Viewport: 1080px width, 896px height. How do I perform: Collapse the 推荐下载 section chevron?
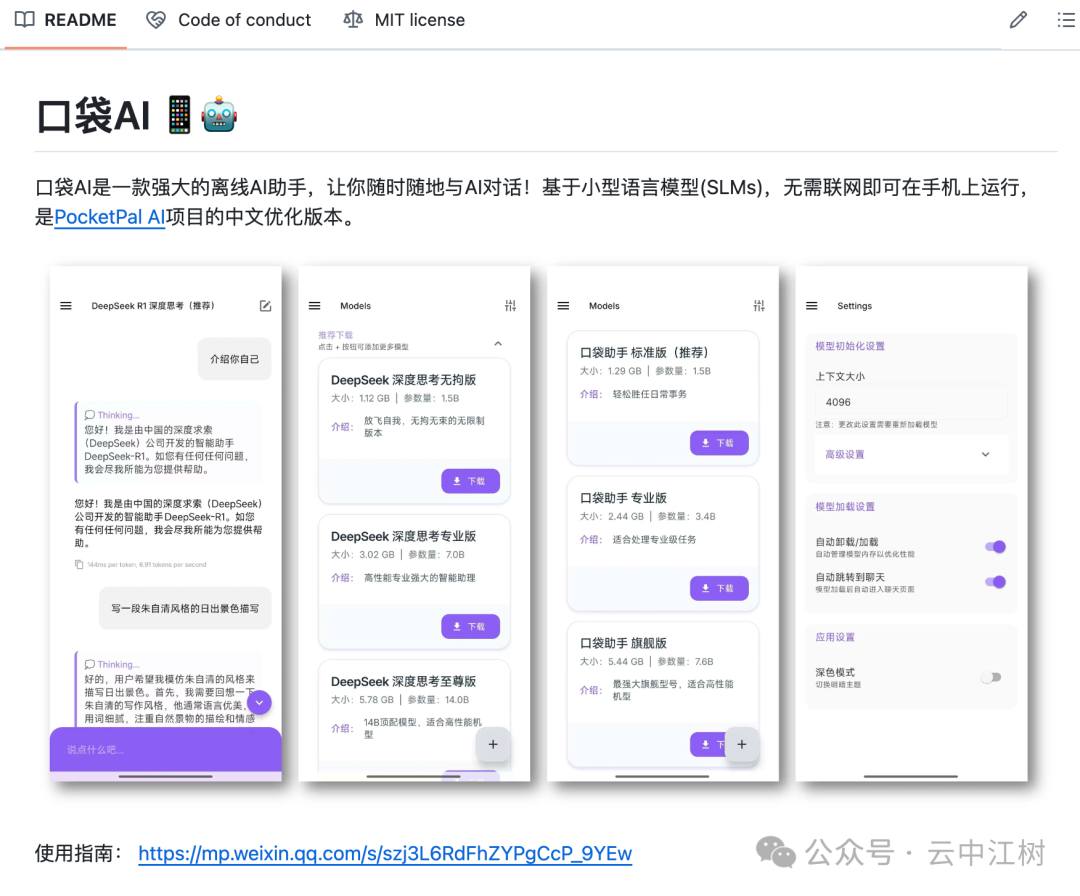498,343
